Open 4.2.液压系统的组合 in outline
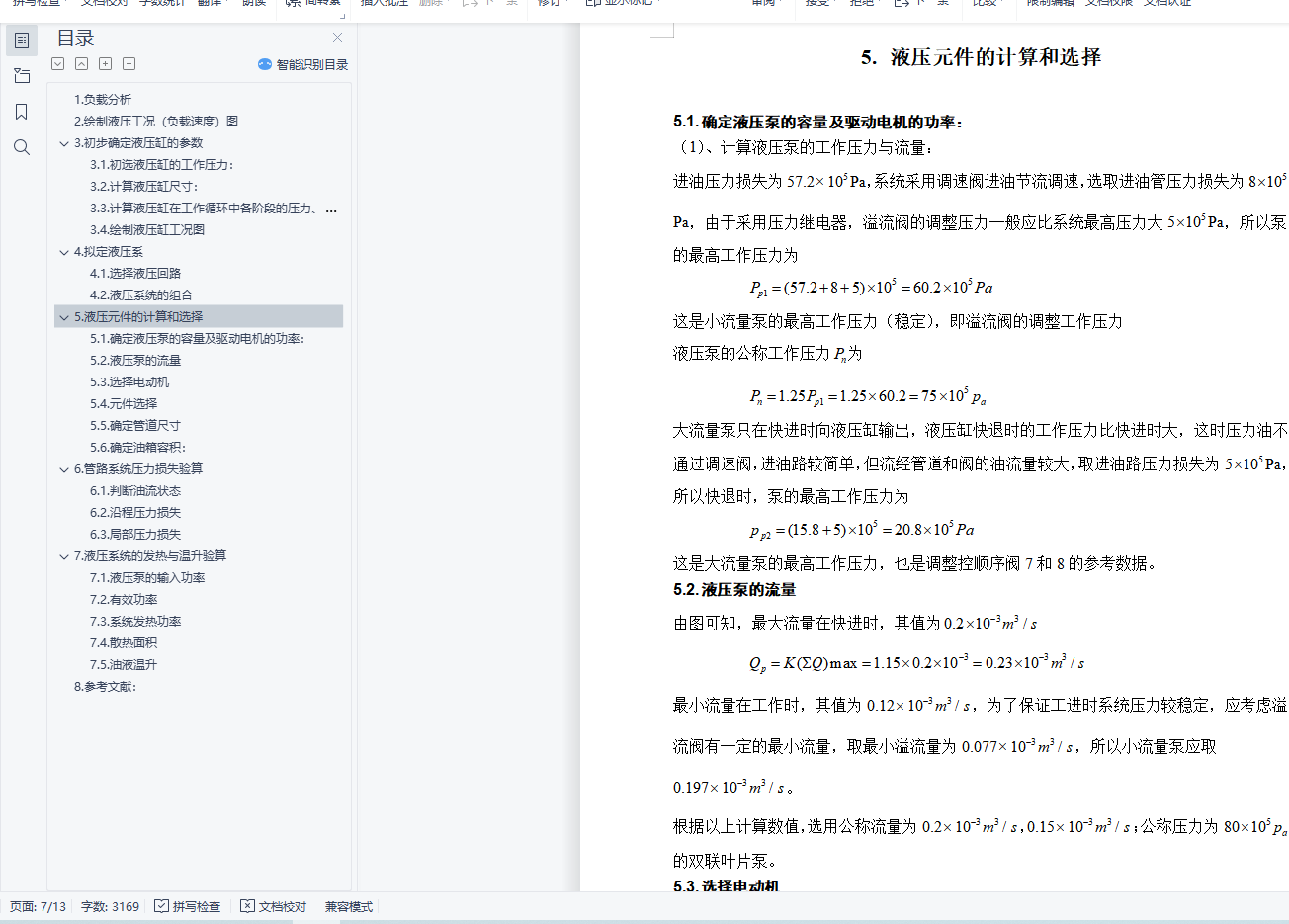 pyautogui.click(x=141, y=295)
